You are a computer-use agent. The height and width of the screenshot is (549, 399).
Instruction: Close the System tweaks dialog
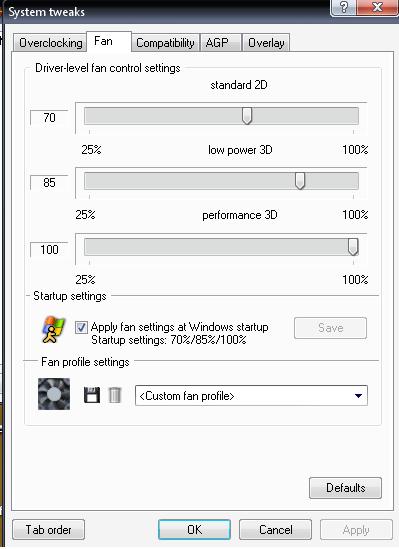pos(377,7)
